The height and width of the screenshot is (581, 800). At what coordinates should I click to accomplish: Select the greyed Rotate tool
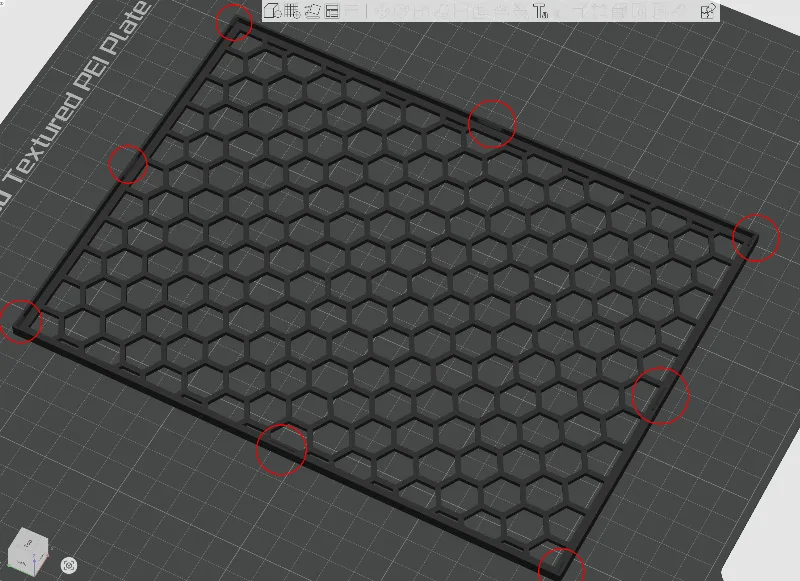[x=402, y=11]
